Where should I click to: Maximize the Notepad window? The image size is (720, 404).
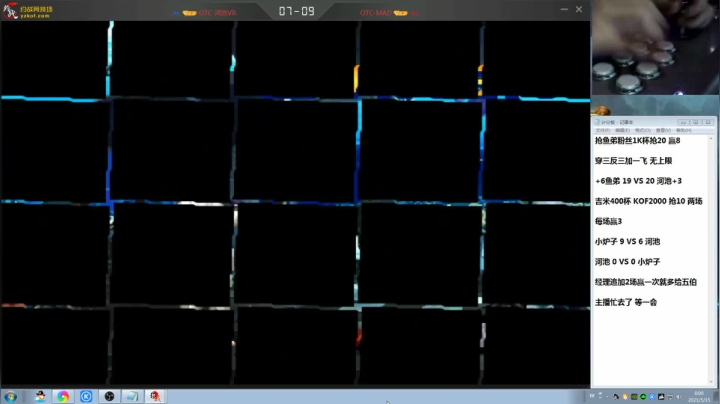point(696,122)
